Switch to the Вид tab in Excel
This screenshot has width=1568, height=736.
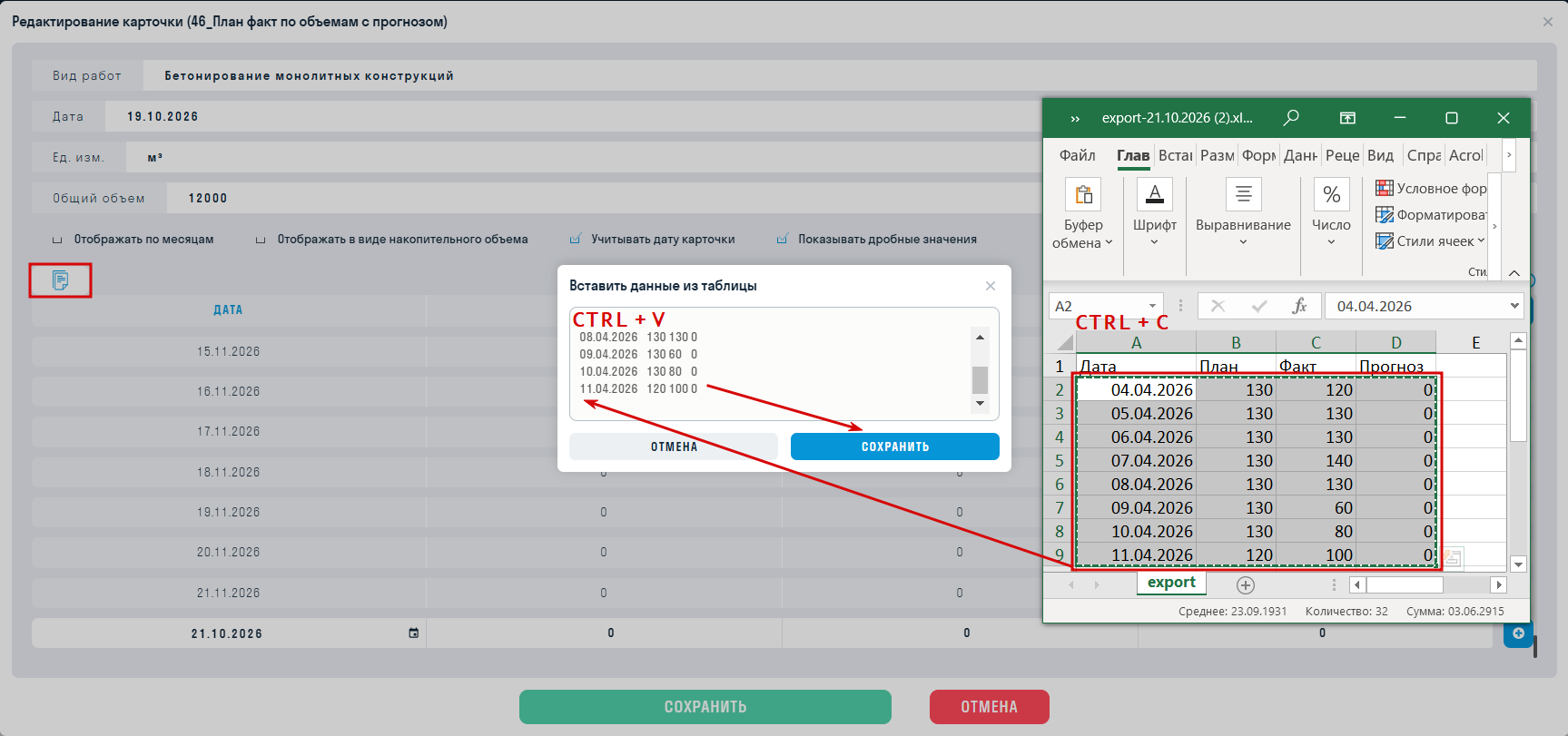tap(1380, 155)
